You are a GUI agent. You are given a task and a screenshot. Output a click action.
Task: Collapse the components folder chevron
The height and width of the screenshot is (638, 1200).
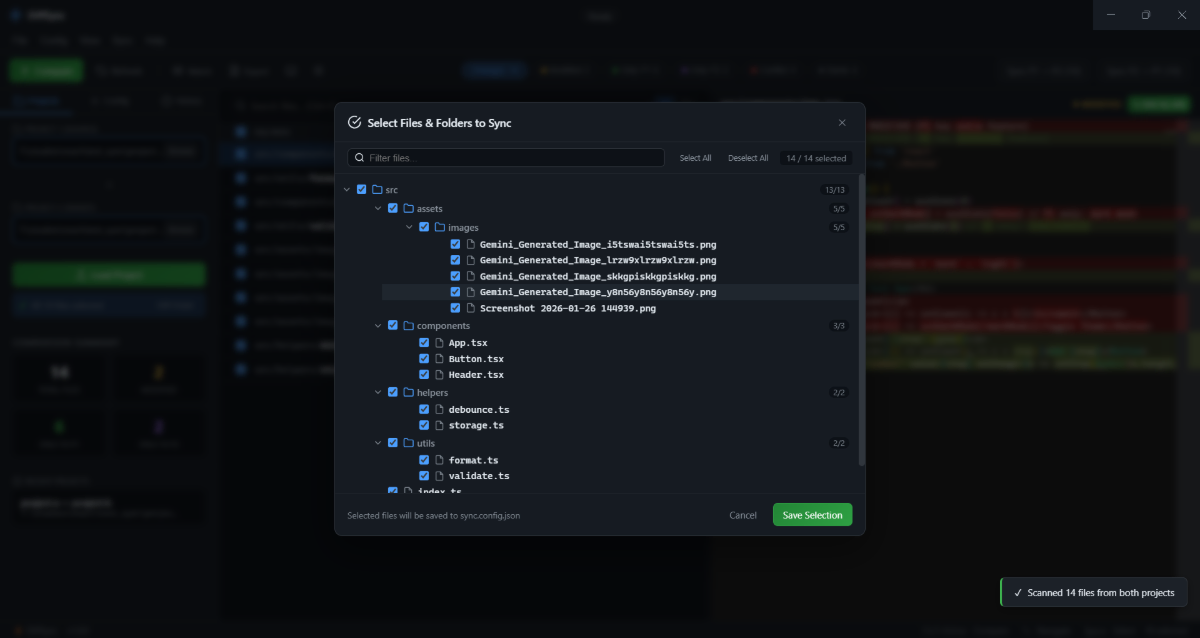(x=378, y=325)
